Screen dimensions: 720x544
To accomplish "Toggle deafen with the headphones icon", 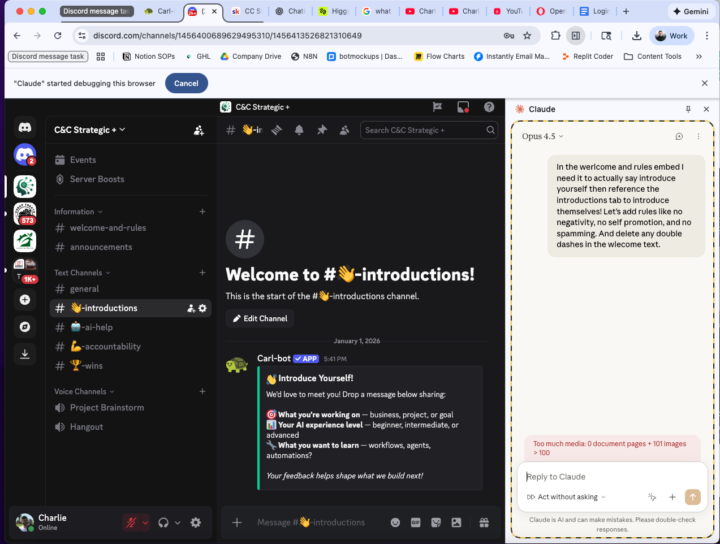I will pyautogui.click(x=164, y=522).
